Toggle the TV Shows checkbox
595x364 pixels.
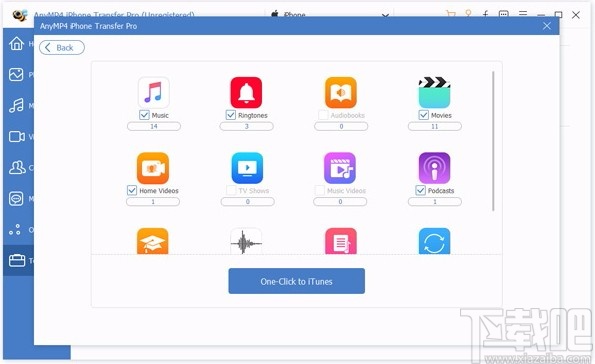[231, 190]
